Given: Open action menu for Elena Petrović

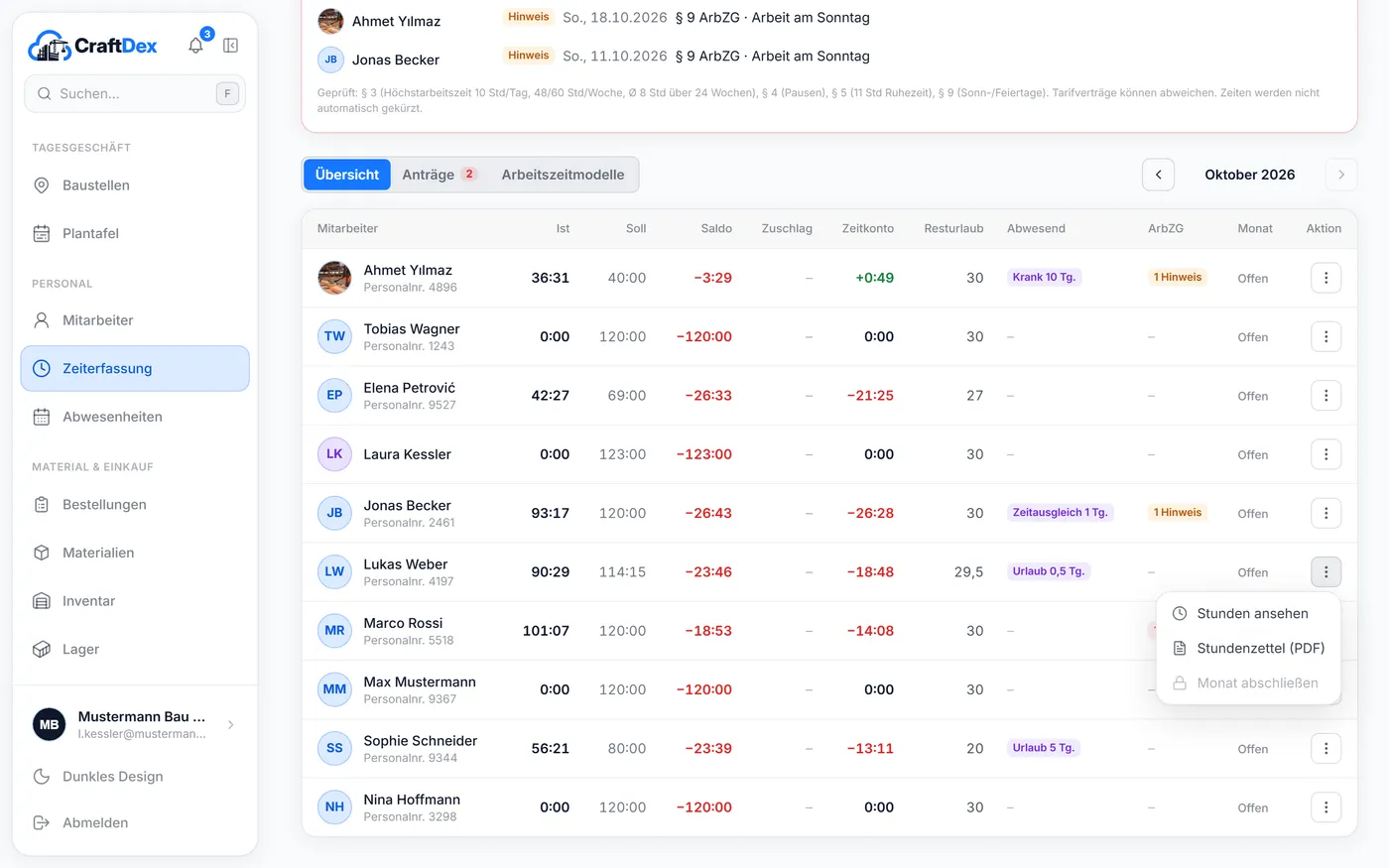Looking at the screenshot, I should pyautogui.click(x=1326, y=396).
